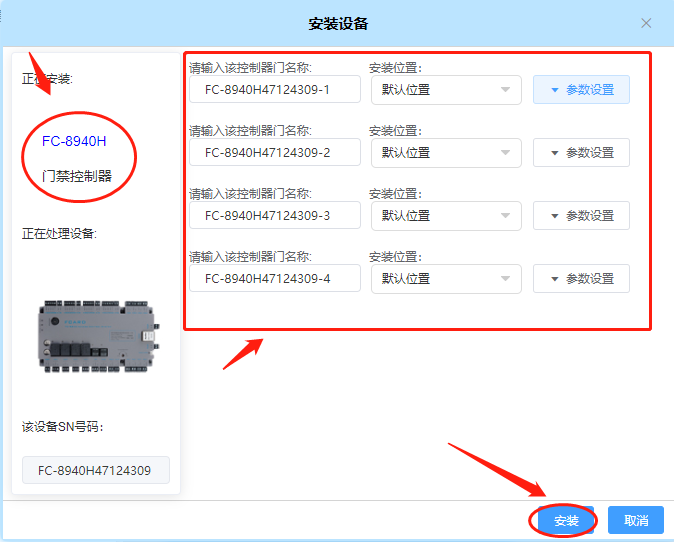Open the first door's 安装位置 dropdown
The height and width of the screenshot is (542, 674).
tap(445, 90)
